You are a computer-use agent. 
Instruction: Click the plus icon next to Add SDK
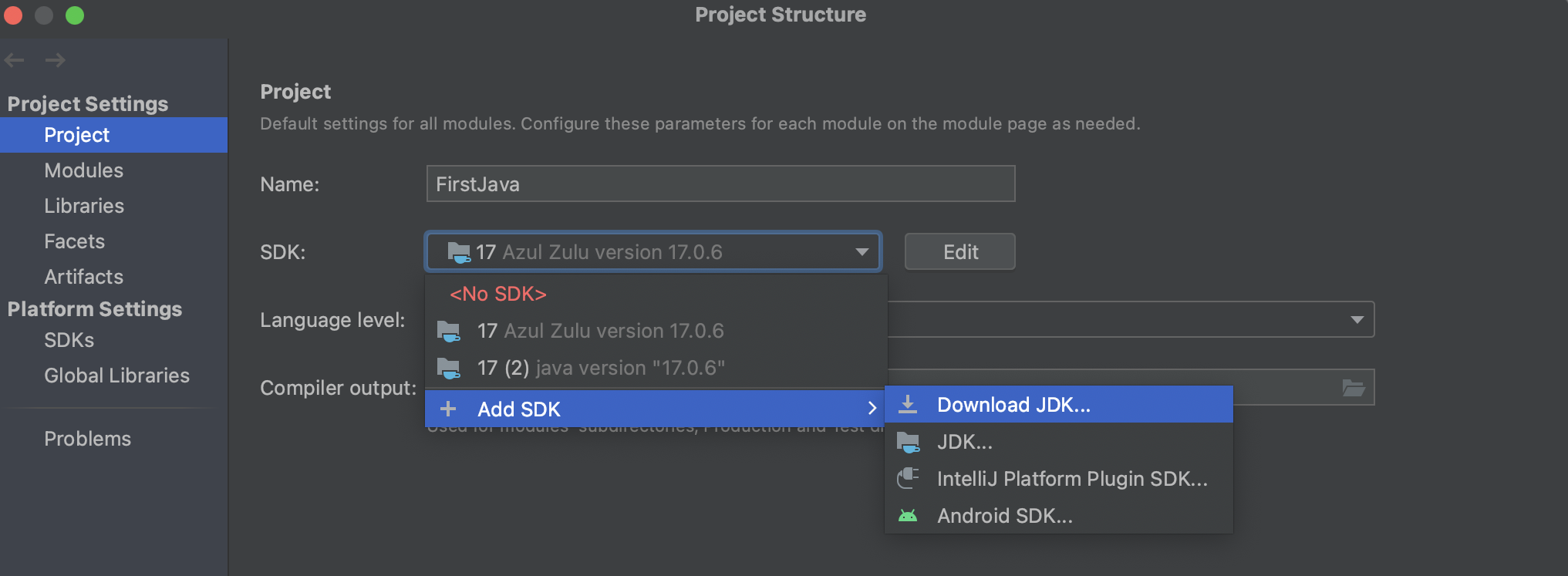pos(448,409)
